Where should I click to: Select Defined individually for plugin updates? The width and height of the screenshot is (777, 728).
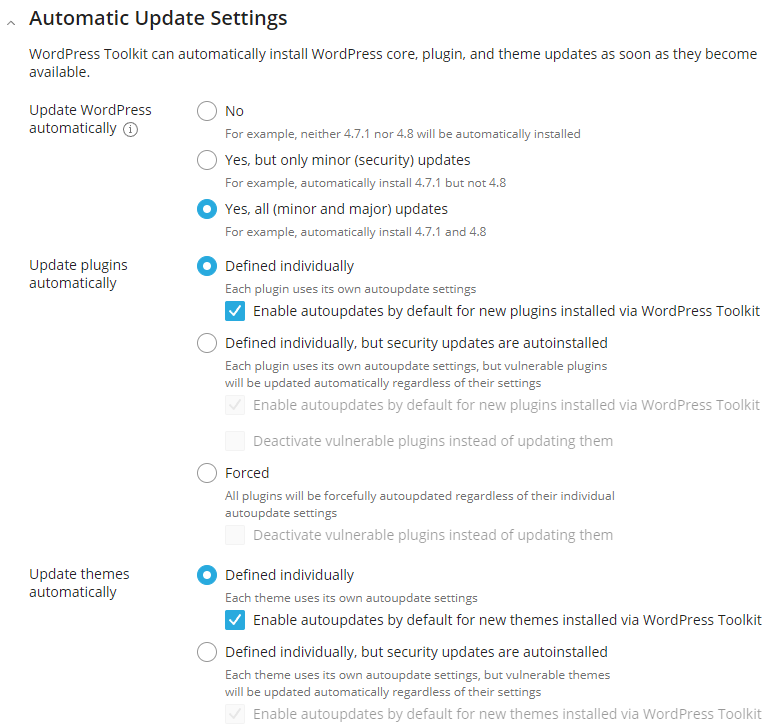click(x=207, y=266)
